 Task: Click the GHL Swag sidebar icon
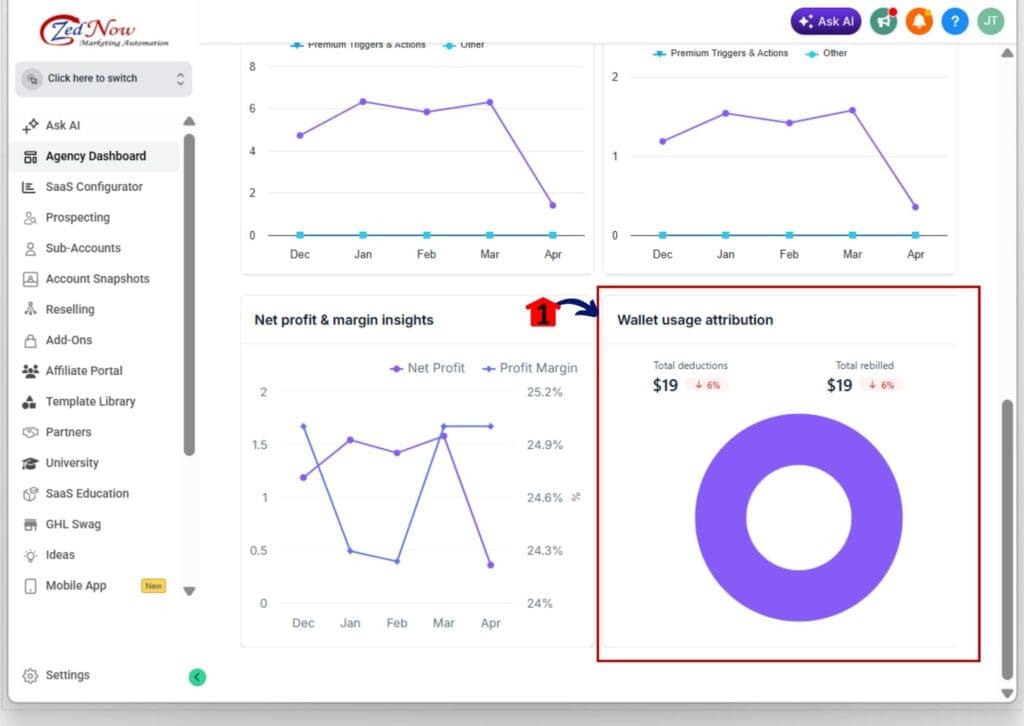coord(30,524)
